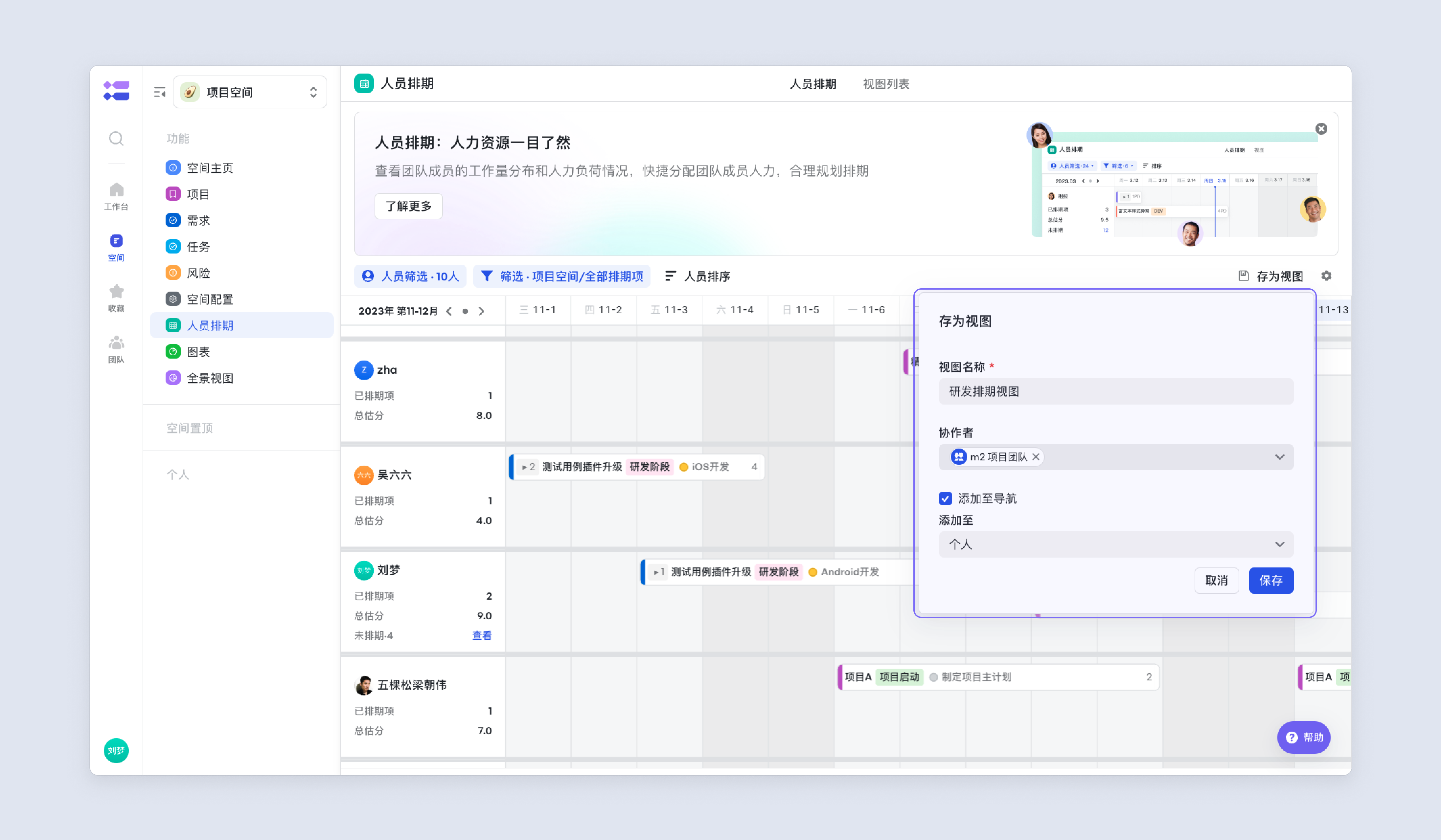Click 吴六六's orange avatar

tap(364, 475)
